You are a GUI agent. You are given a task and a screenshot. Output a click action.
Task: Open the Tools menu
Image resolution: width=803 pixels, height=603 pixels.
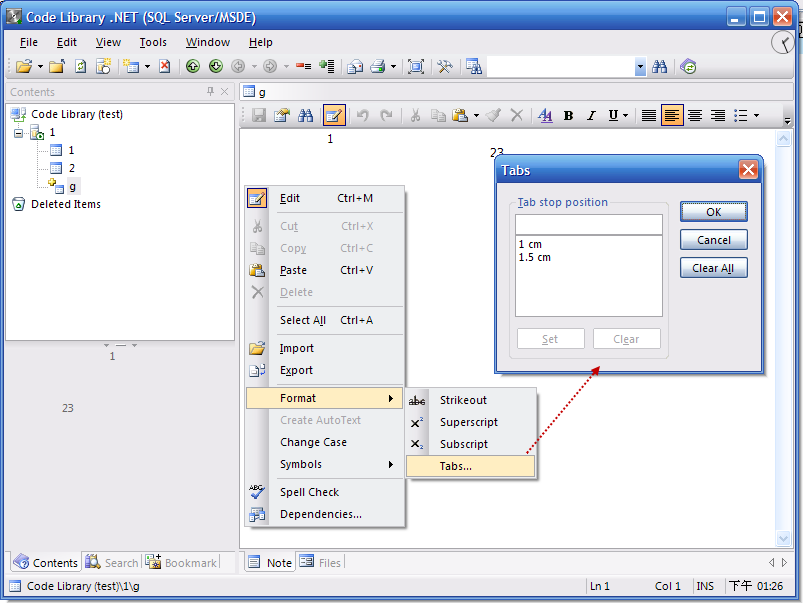tap(153, 42)
